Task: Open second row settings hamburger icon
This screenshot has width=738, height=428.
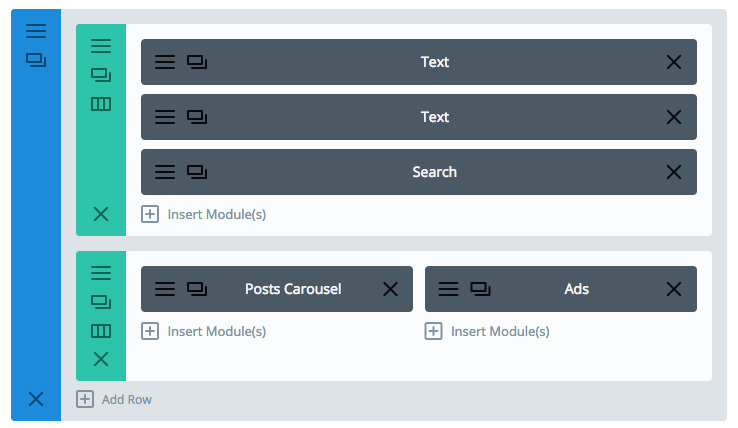Action: point(101,272)
